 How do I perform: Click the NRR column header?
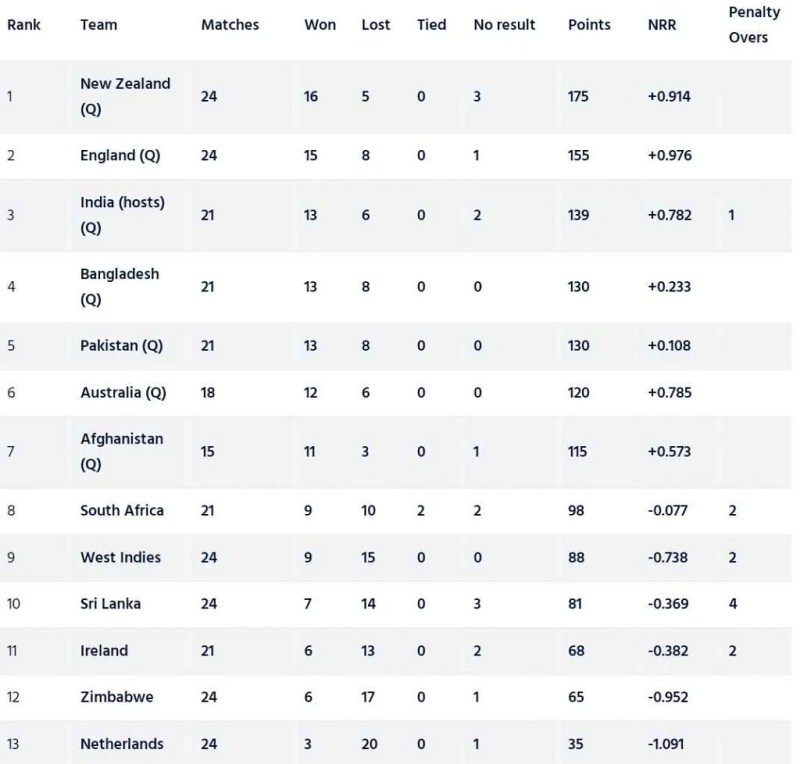(662, 24)
